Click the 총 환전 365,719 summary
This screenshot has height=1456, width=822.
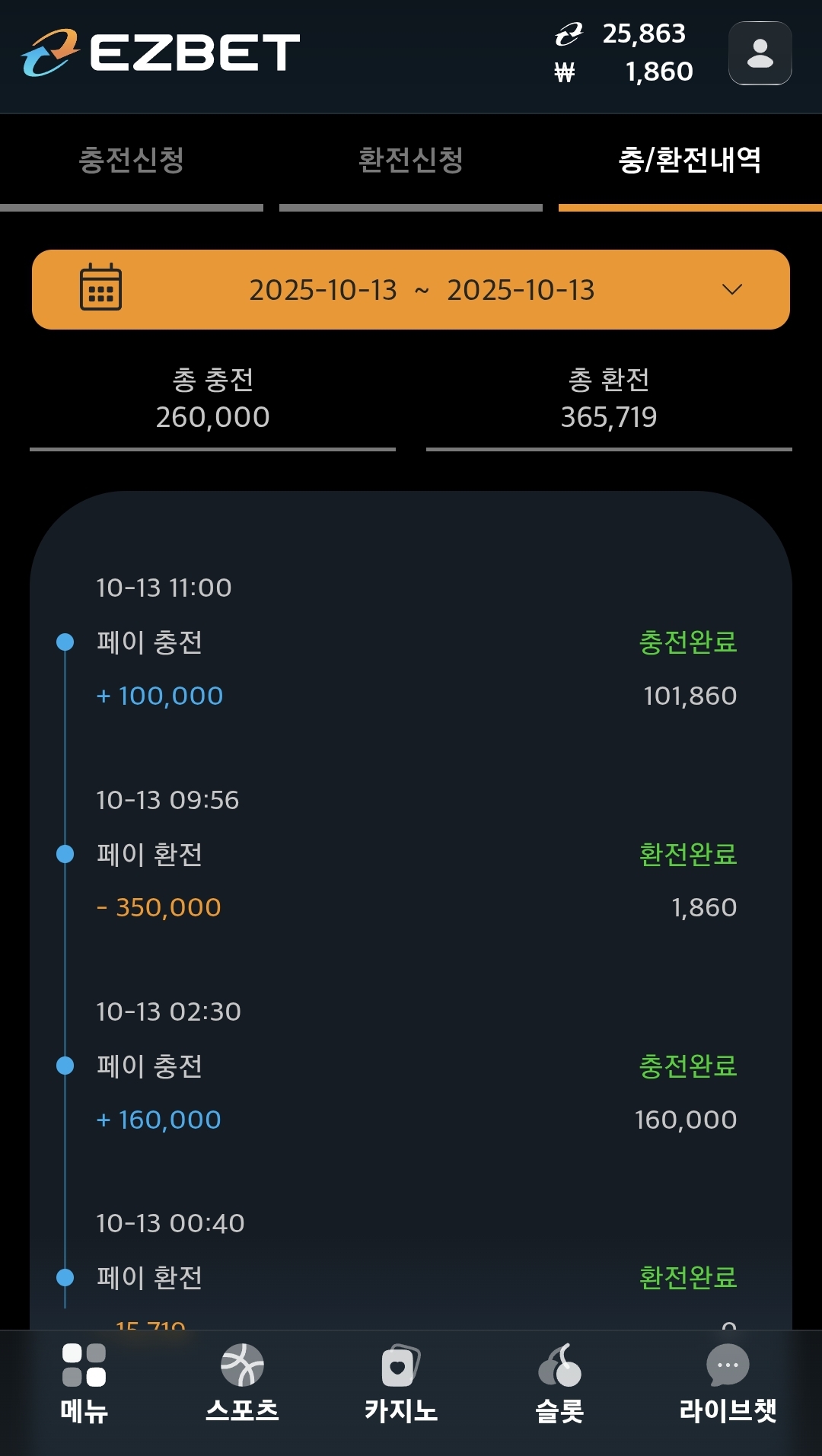609,399
